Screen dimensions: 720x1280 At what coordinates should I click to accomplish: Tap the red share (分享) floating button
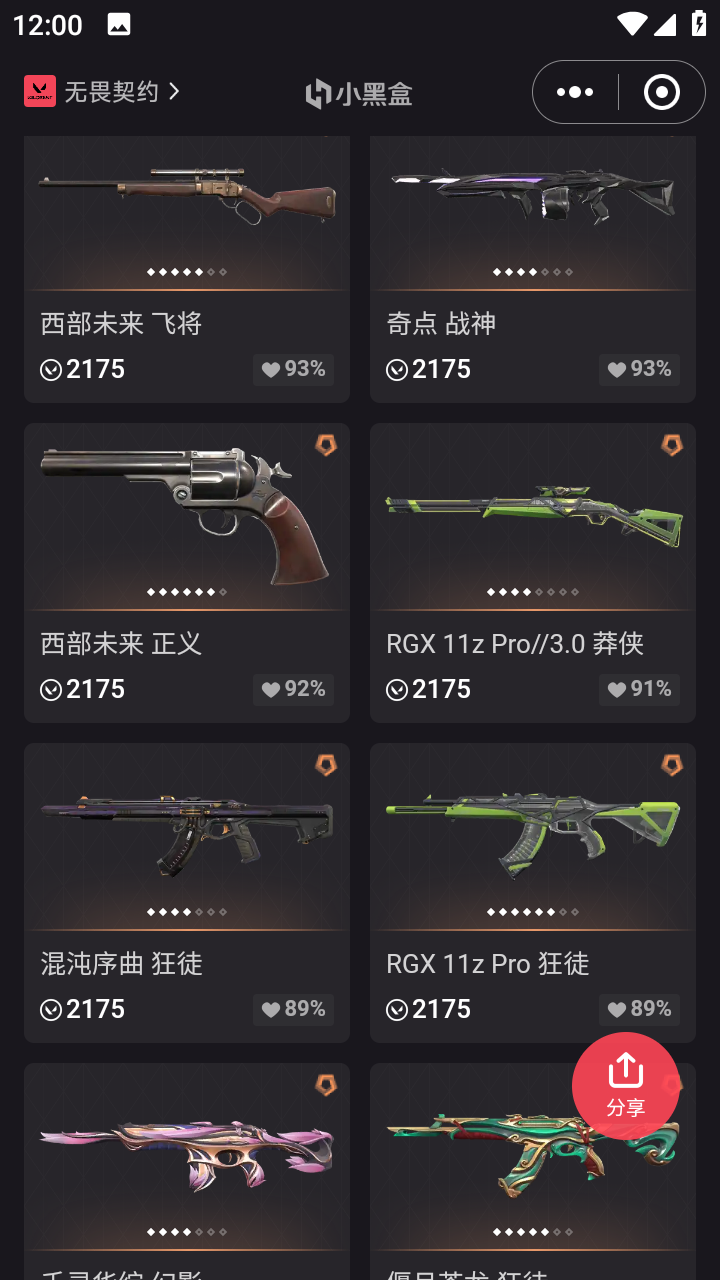[x=626, y=1086]
